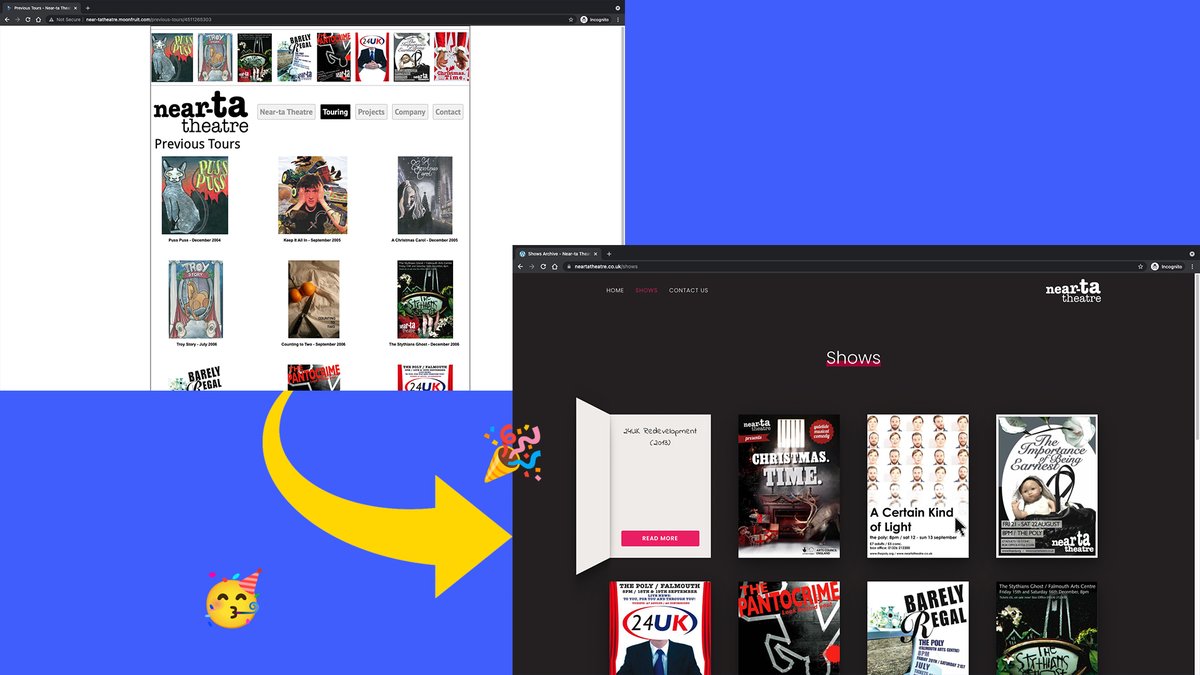Open A Certain Kind of Light poster
The width and height of the screenshot is (1200, 675).
click(918, 486)
